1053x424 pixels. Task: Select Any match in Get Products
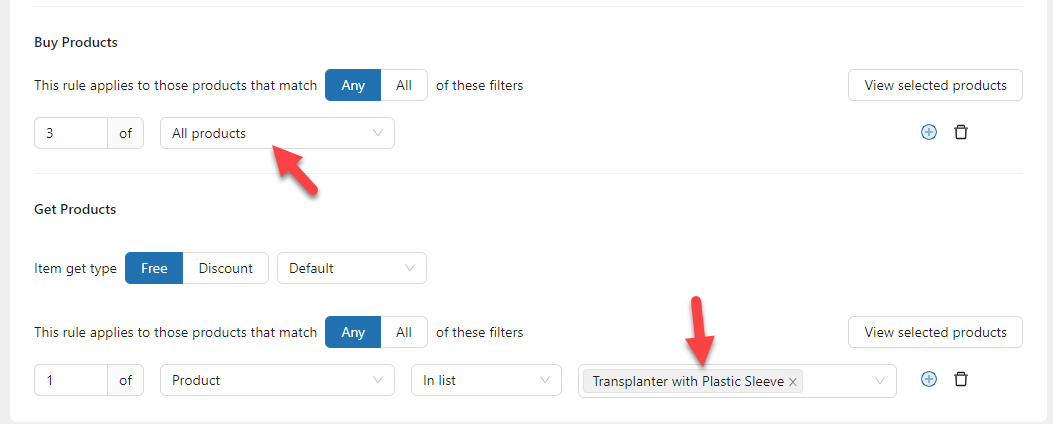[x=353, y=332]
